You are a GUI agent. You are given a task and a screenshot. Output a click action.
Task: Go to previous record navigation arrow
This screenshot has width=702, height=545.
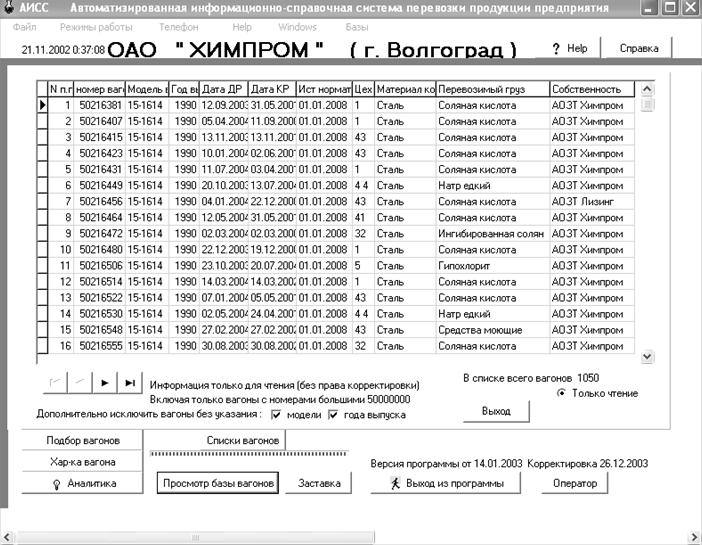point(80,382)
